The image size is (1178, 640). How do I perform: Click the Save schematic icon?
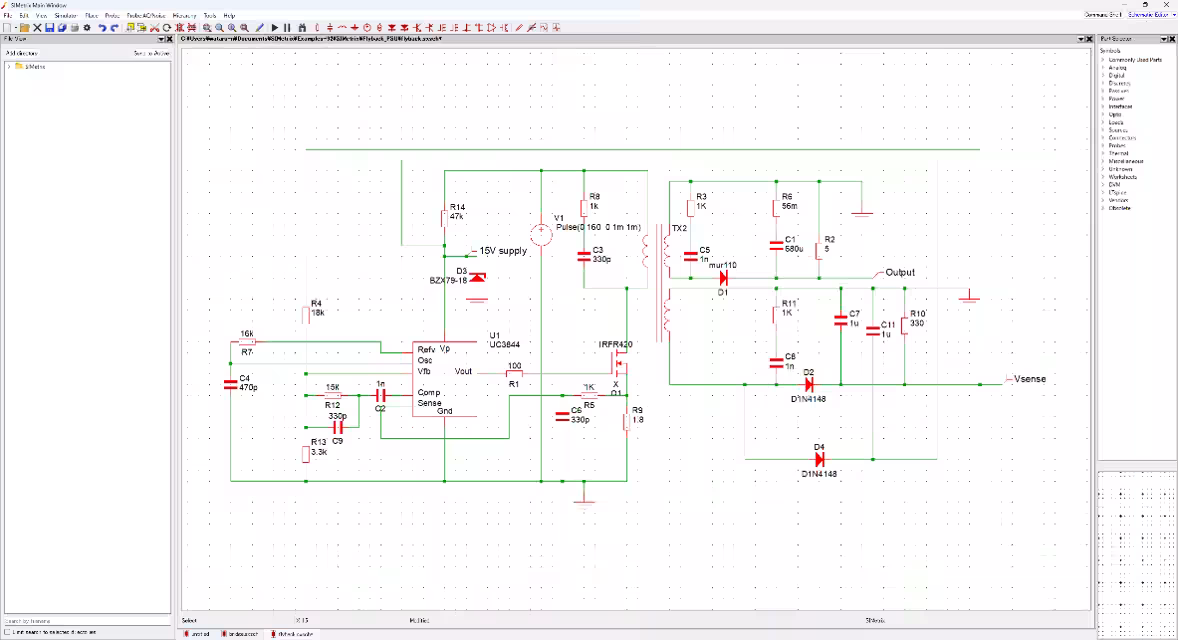point(50,28)
